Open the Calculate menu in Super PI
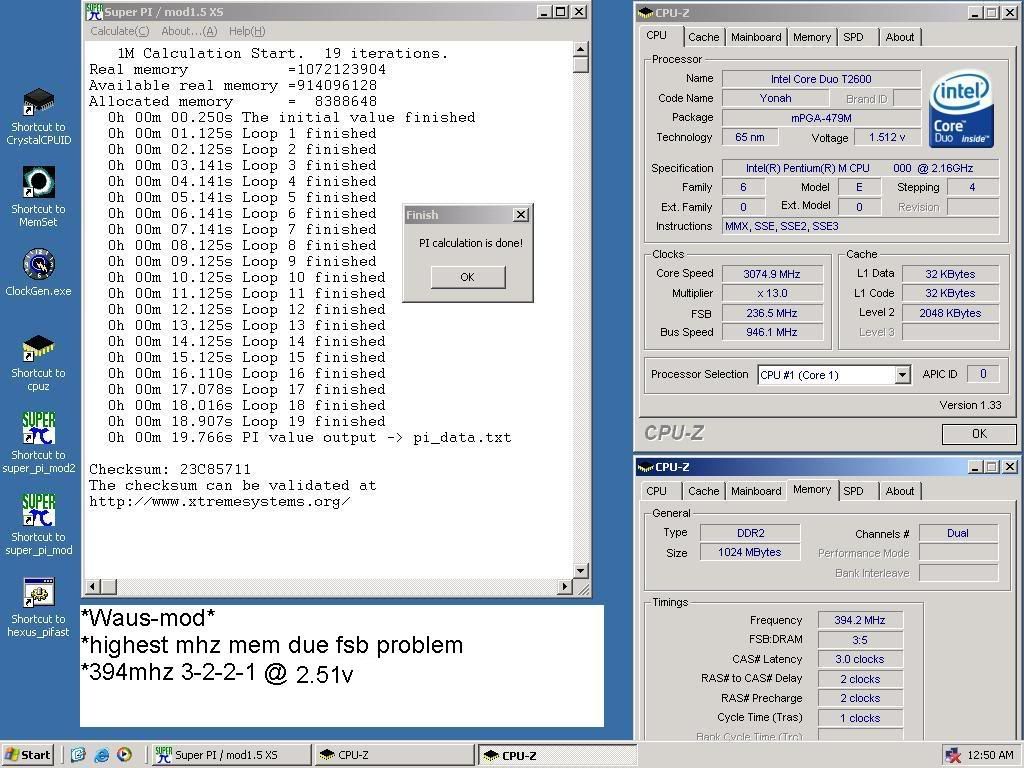The image size is (1024, 768). pyautogui.click(x=120, y=31)
